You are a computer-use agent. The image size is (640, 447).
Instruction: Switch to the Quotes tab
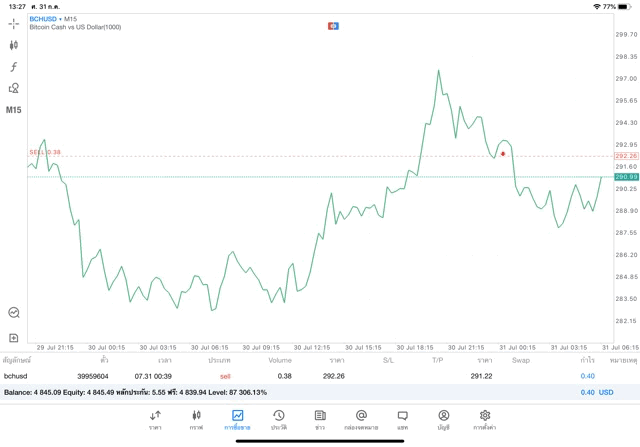coord(155,419)
